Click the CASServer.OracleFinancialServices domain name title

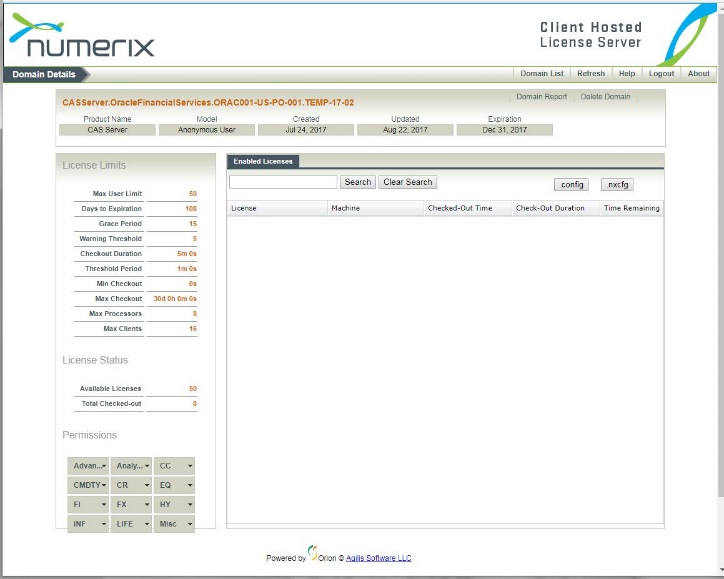click(x=208, y=103)
